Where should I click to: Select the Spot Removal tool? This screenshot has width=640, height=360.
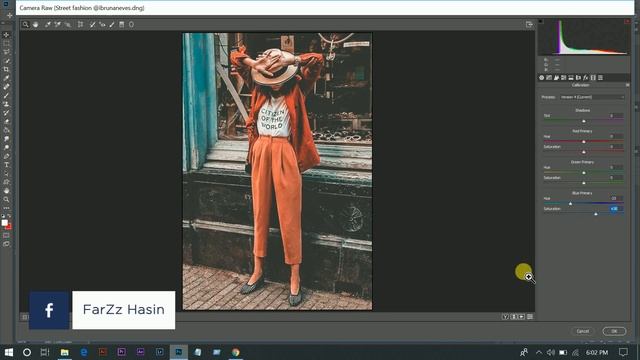(x=92, y=24)
